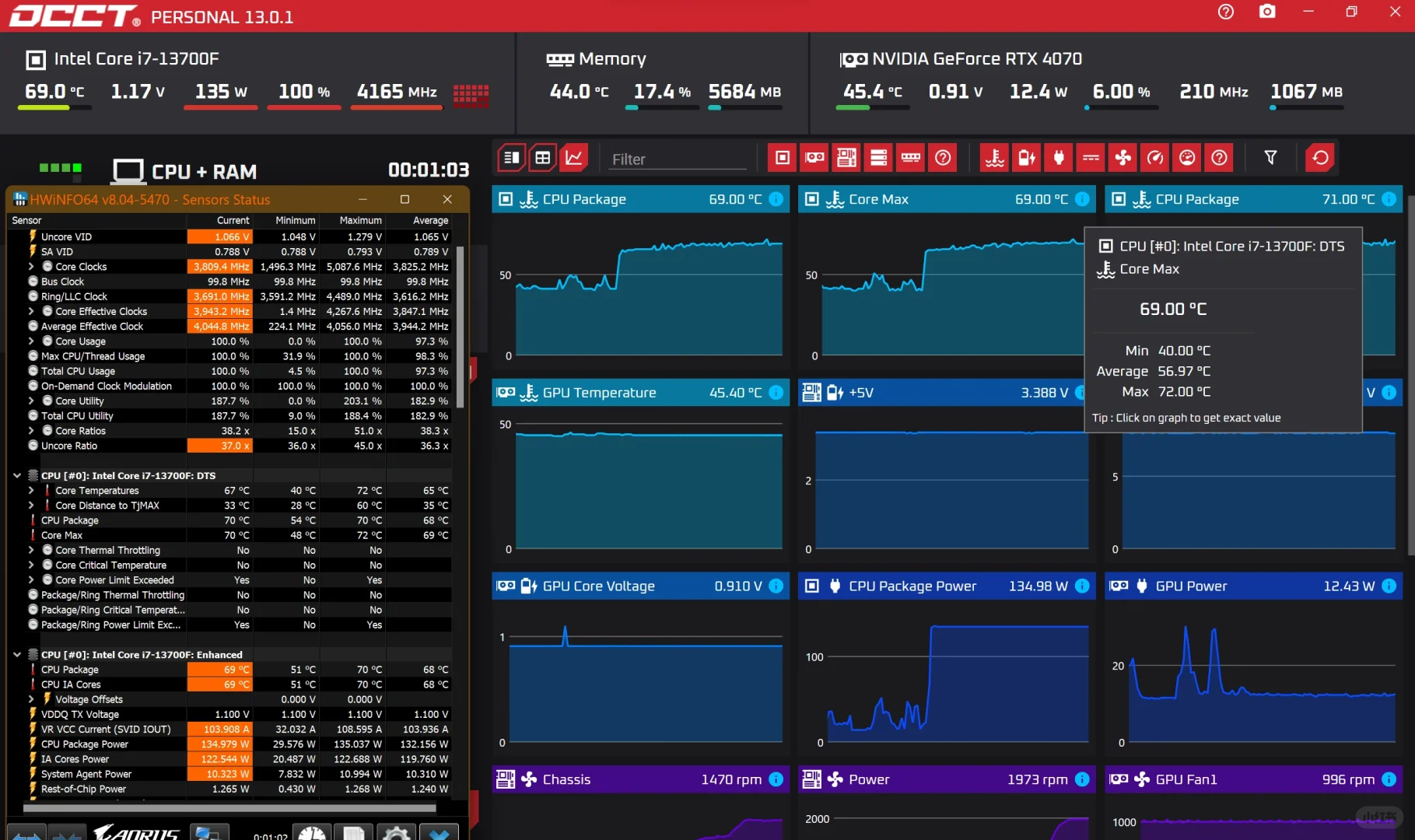Expand Core Clocks row in HWiNFO
1415x840 pixels.
tap(31, 267)
